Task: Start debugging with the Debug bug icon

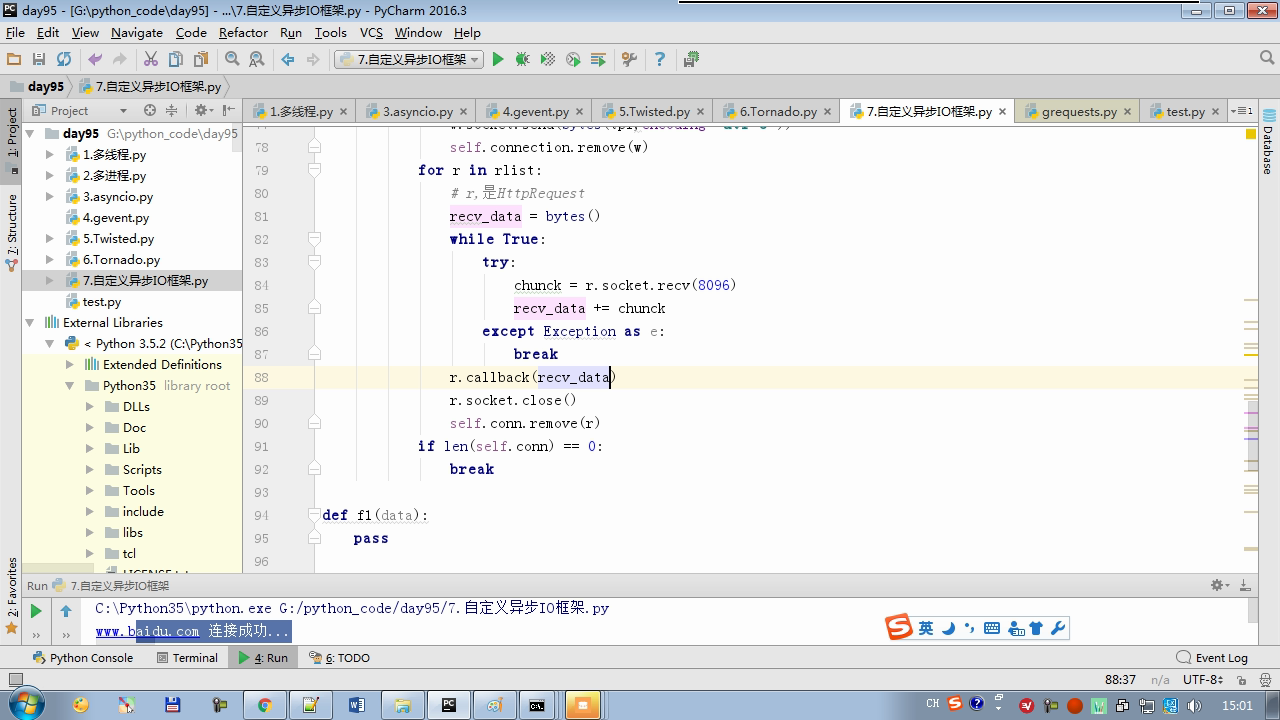Action: coord(522,60)
